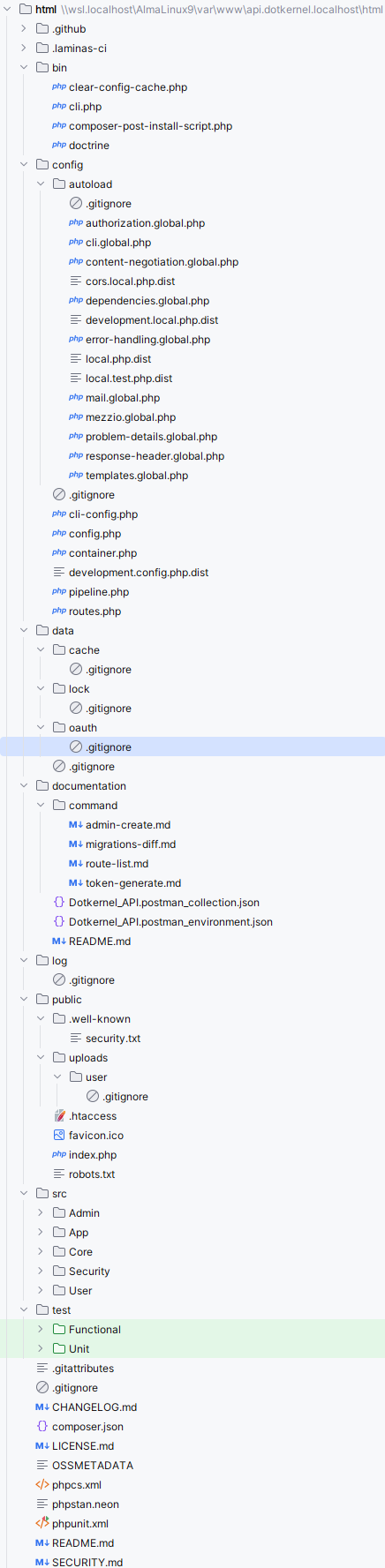
Task: Click the Markdown icon next to CHANGELOG.md
Action: (x=42, y=1407)
